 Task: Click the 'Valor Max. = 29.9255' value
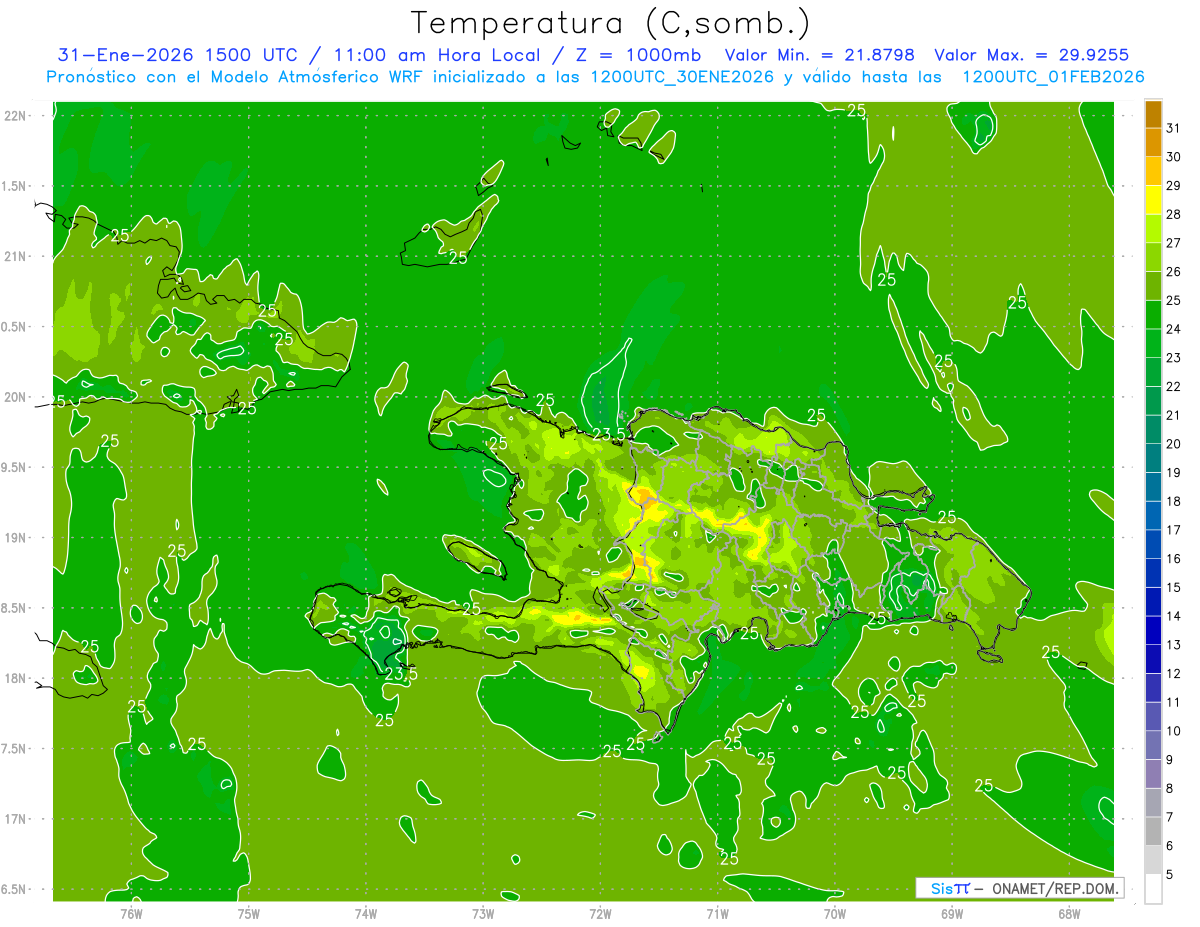click(x=1031, y=55)
